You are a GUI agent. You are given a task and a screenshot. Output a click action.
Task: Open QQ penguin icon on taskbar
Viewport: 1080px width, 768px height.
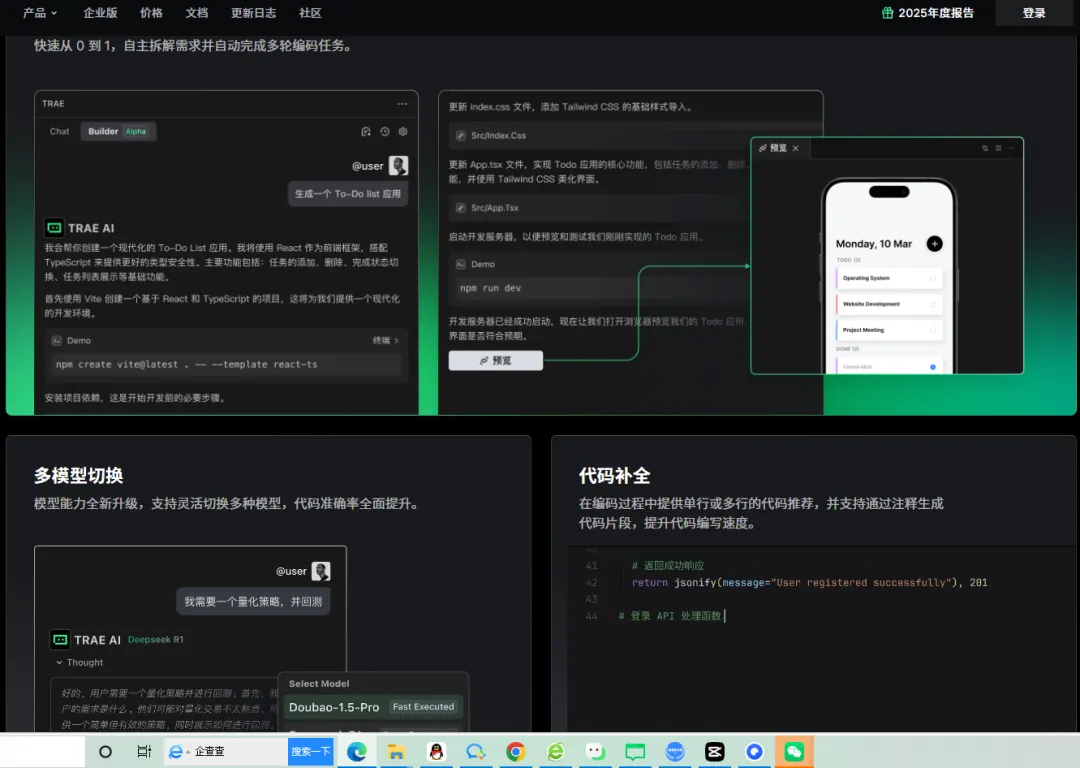tap(436, 751)
